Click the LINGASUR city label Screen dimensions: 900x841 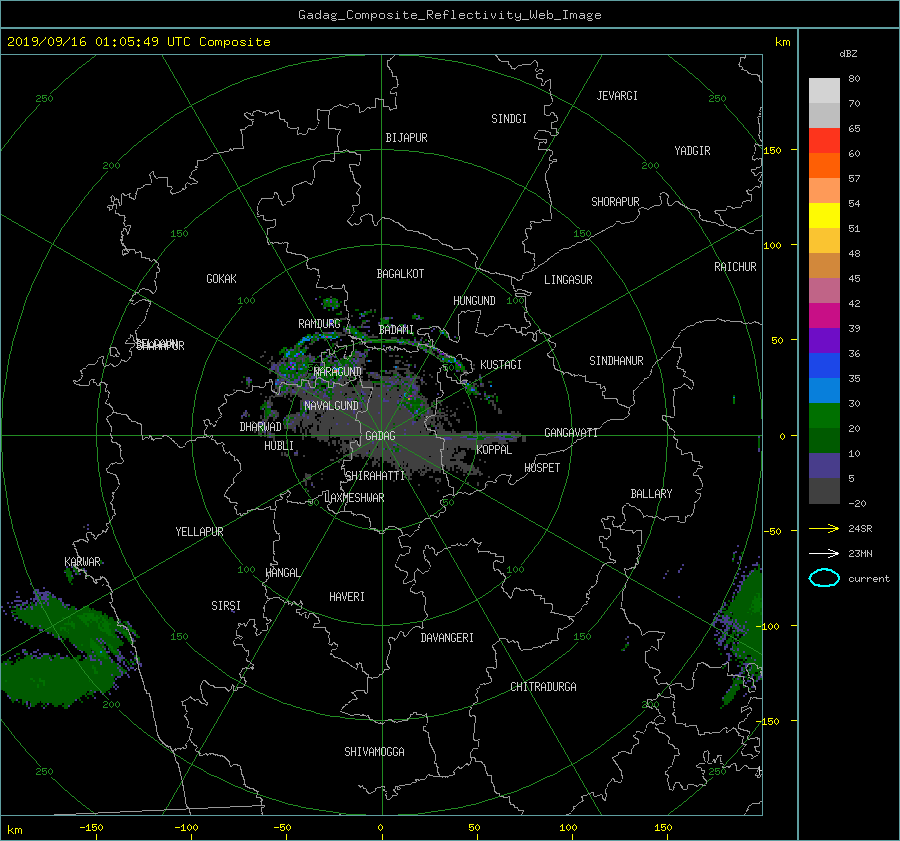coord(568,280)
